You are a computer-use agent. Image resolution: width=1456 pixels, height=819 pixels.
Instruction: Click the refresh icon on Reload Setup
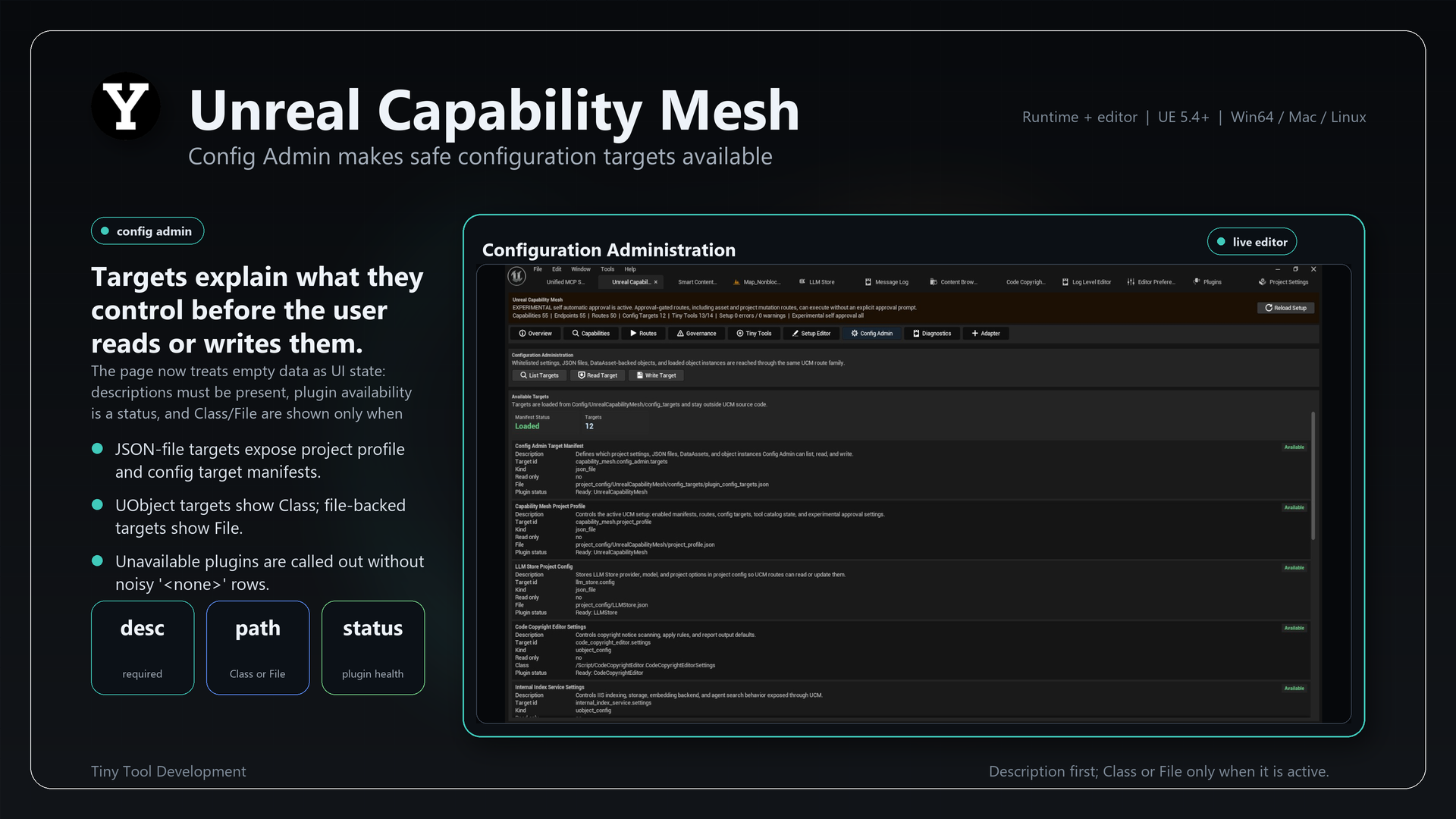point(1269,308)
